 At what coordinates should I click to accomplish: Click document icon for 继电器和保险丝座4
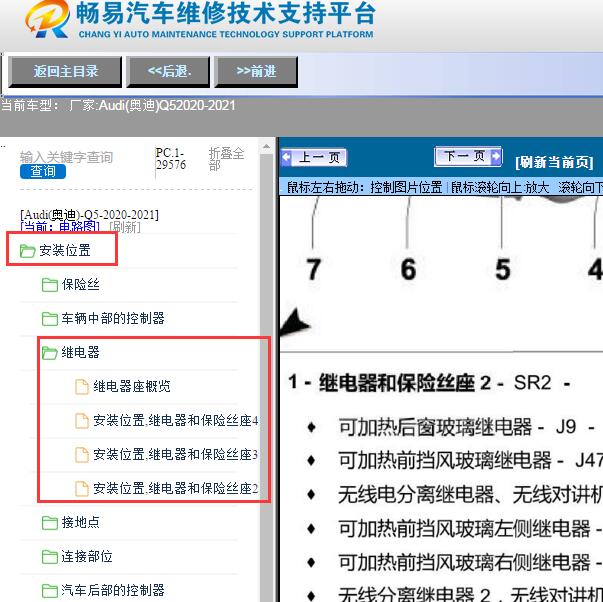coord(82,420)
